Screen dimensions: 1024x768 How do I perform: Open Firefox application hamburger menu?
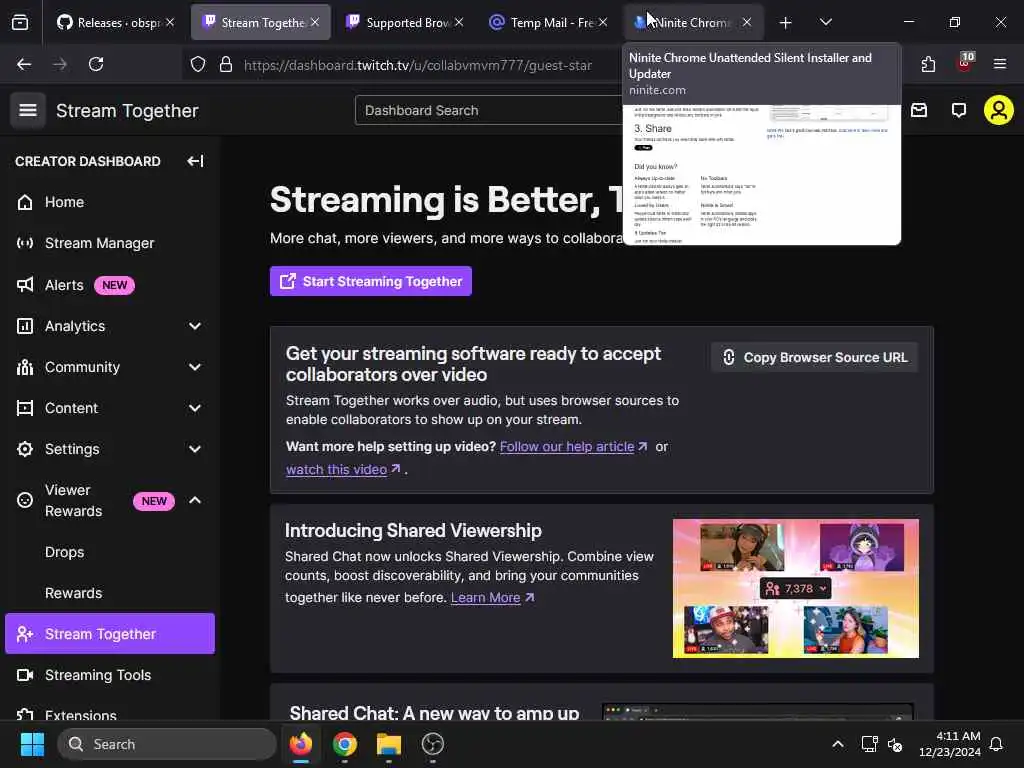(x=1000, y=64)
